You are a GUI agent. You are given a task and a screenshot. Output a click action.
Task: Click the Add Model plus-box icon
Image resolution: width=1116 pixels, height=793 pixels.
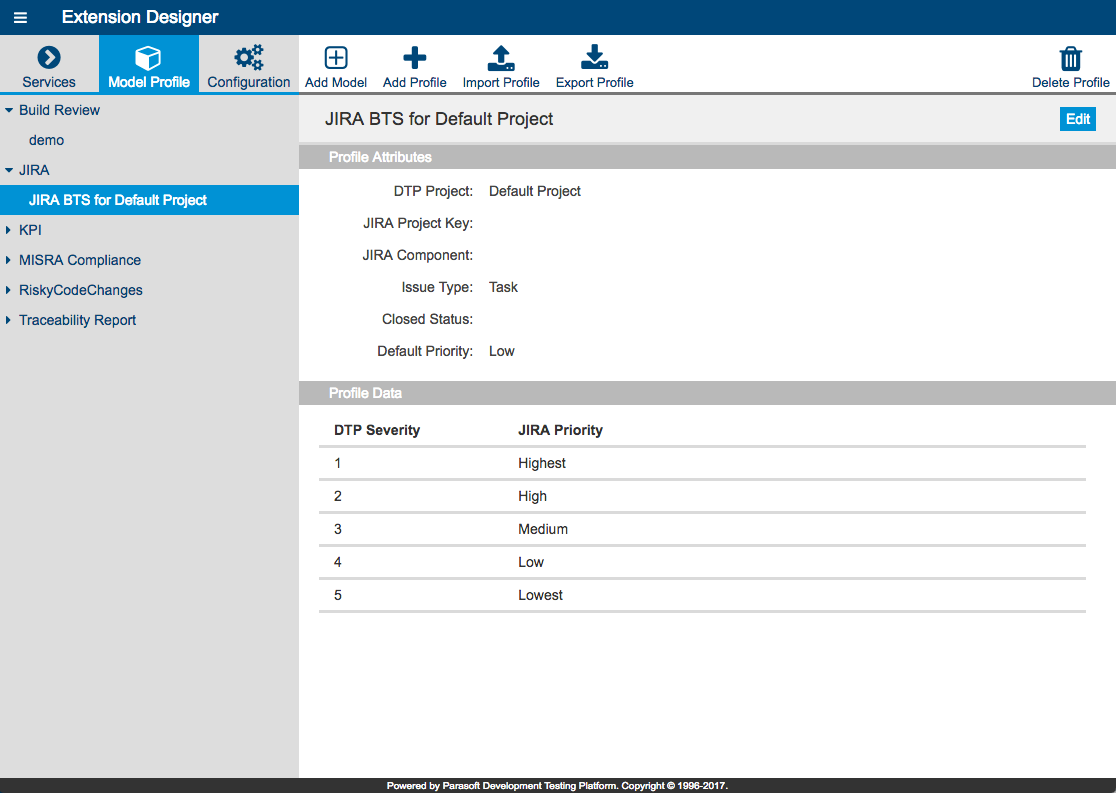point(336,58)
